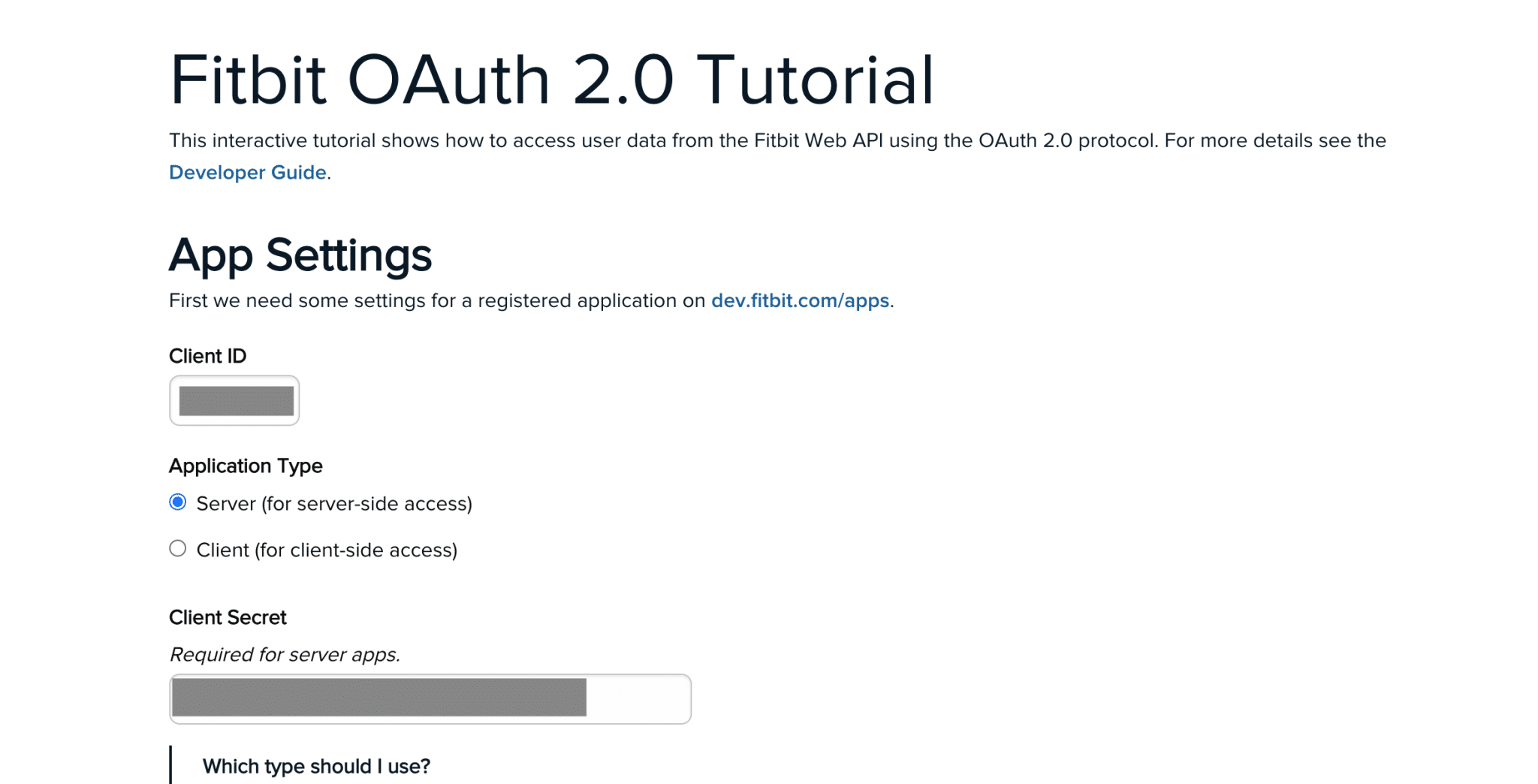Follow the blue dev.fitbit.com/apps hyperlink

click(799, 300)
